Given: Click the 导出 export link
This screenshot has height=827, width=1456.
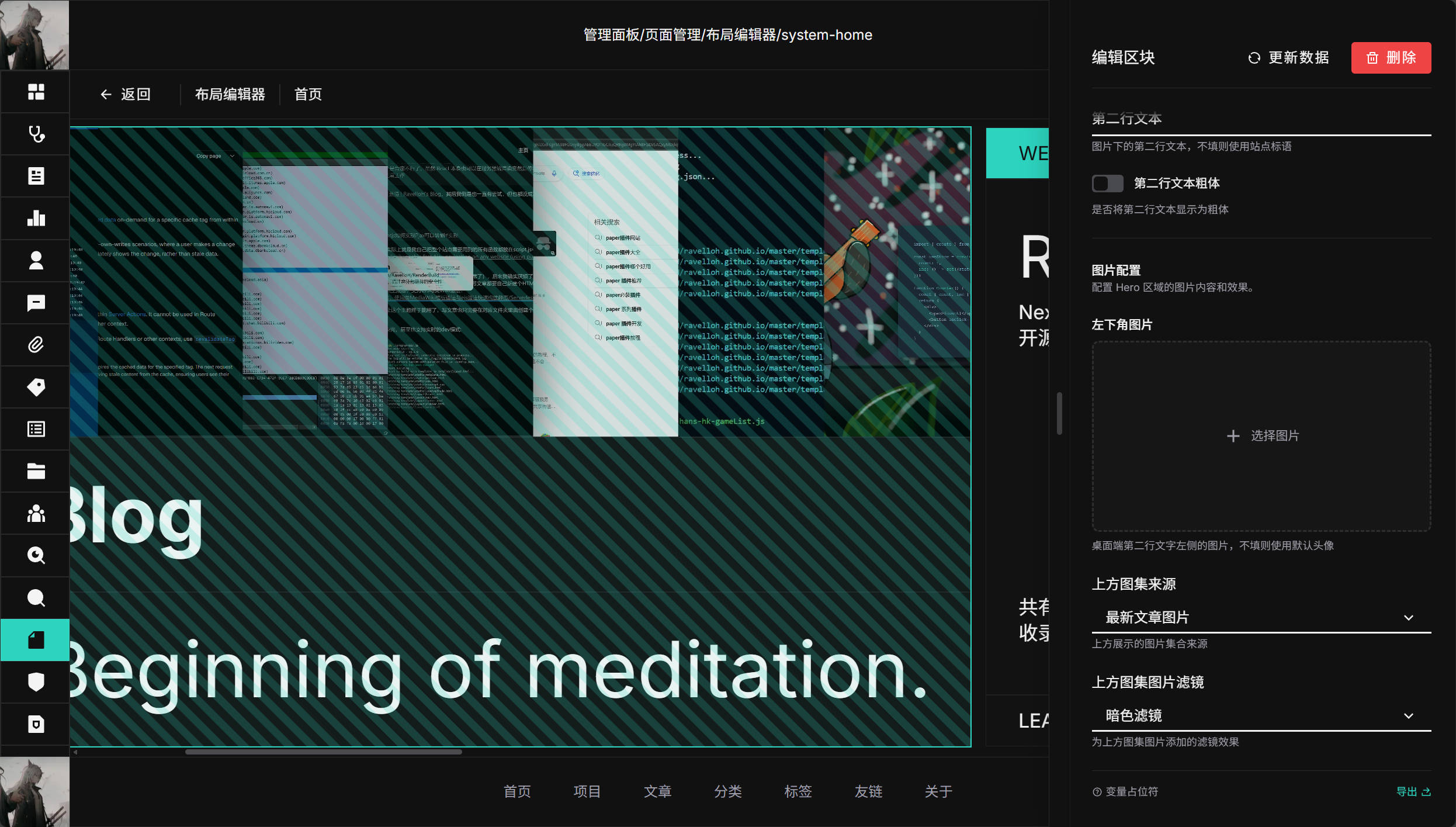Looking at the screenshot, I should click(x=1413, y=791).
